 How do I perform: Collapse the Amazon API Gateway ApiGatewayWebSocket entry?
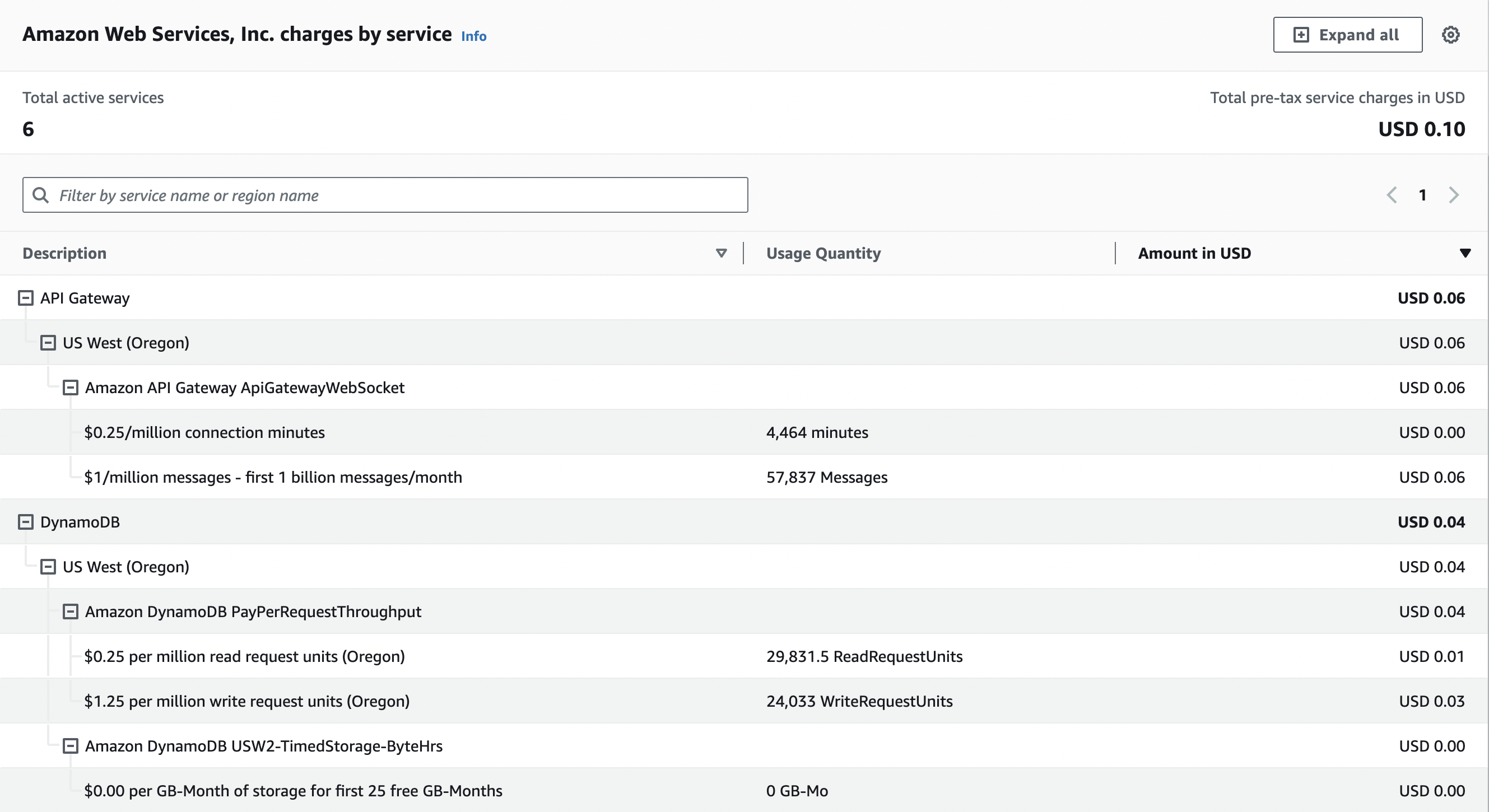pyautogui.click(x=71, y=387)
